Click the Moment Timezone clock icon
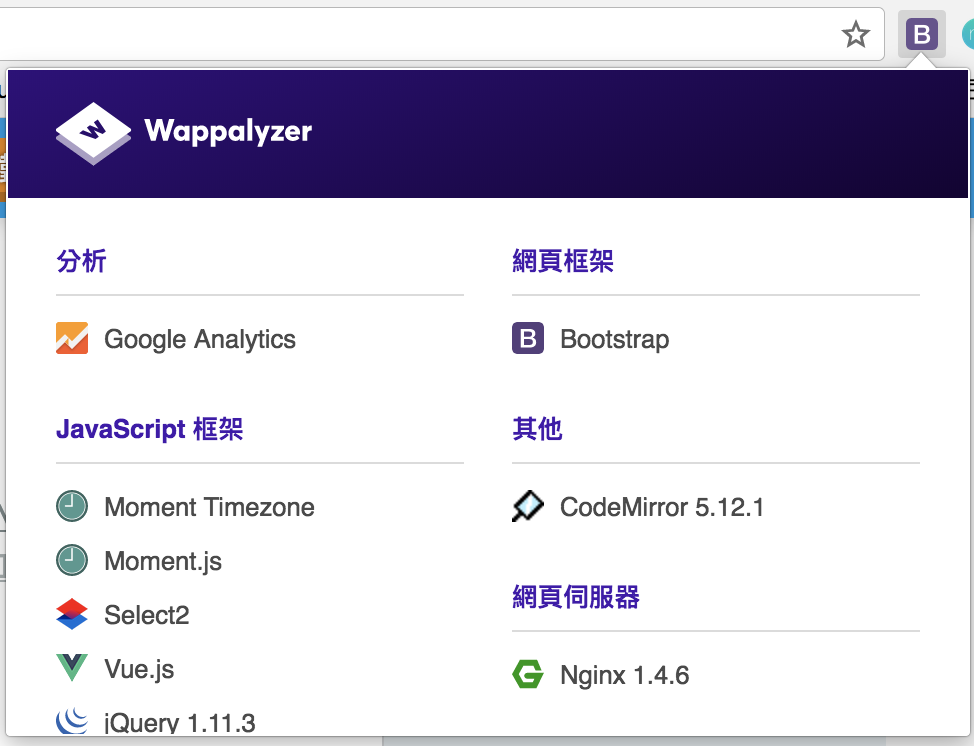The width and height of the screenshot is (974, 746). point(72,506)
